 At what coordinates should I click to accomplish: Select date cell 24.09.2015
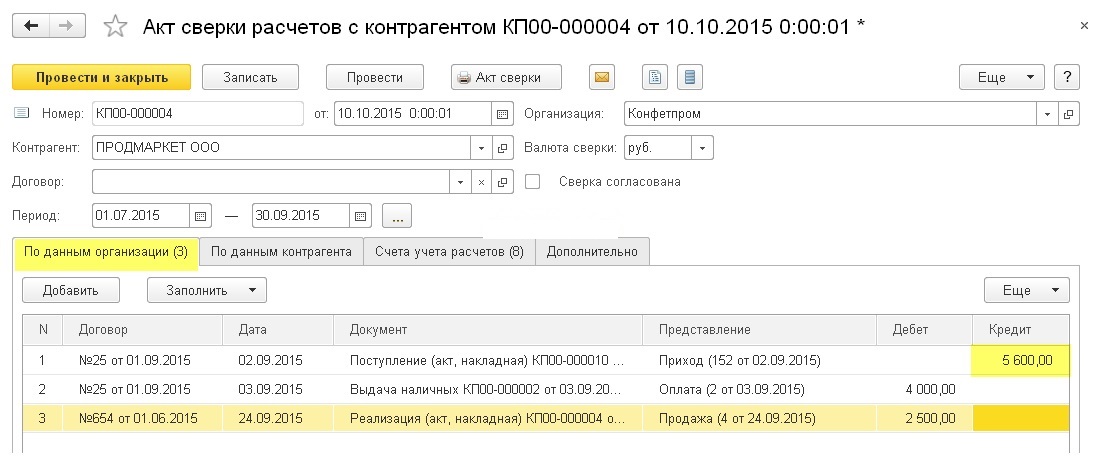(278, 419)
